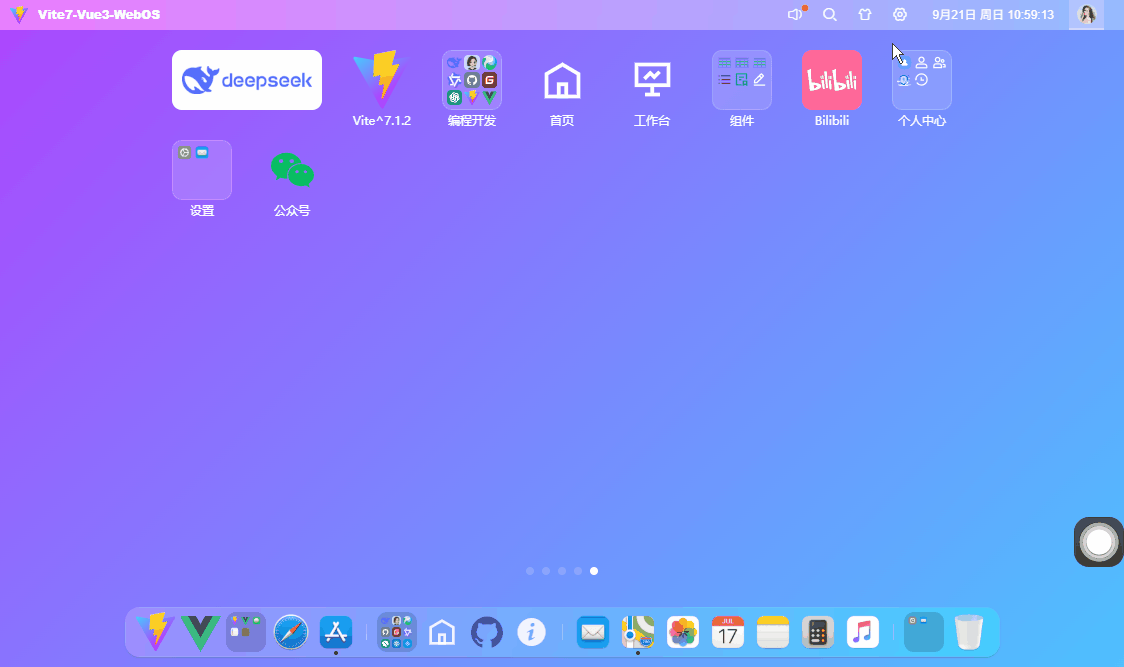This screenshot has height=667, width=1124.
Task: Open the Bilibili desktop app
Action: click(832, 80)
